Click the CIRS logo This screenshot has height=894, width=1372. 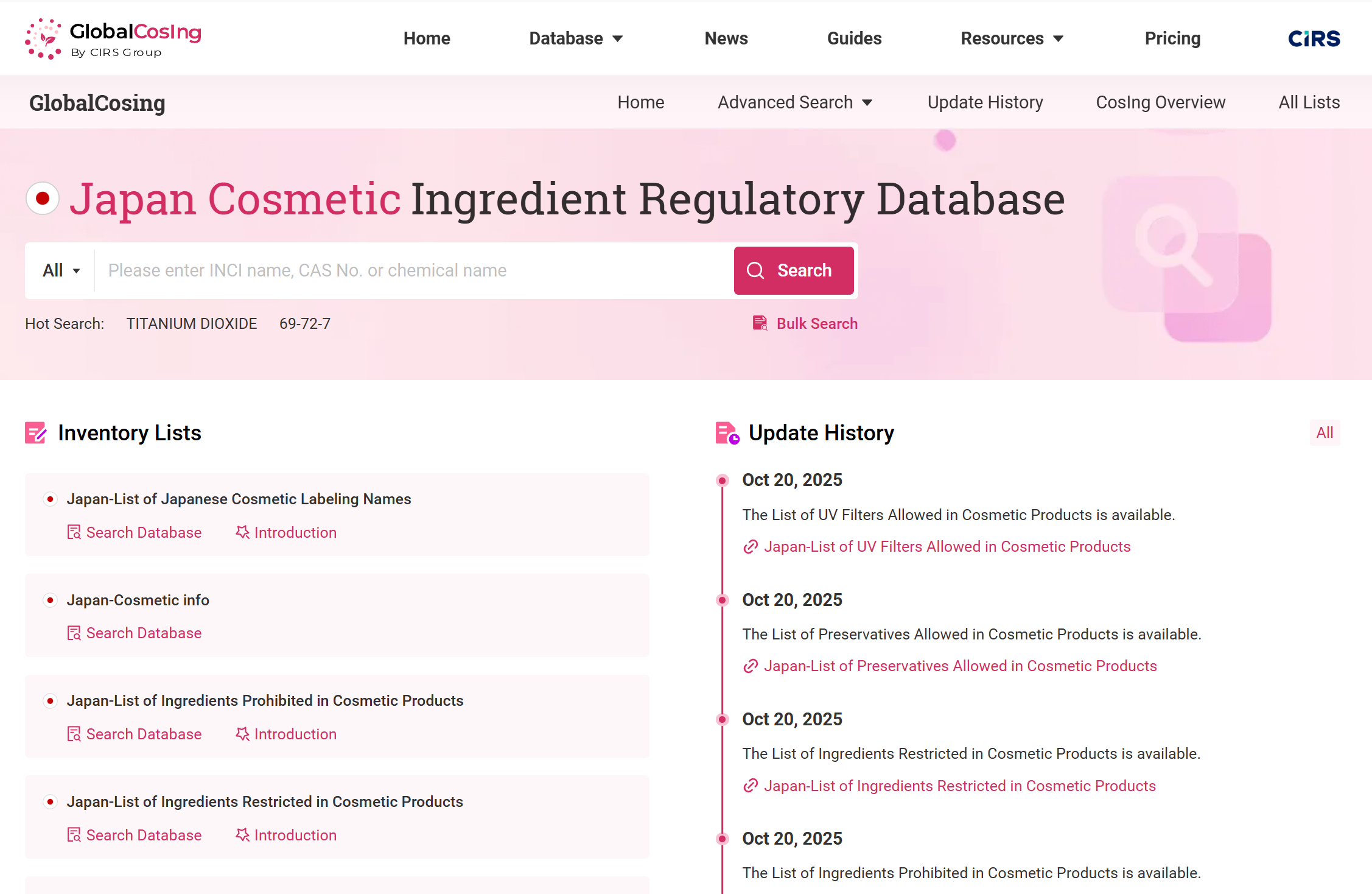(x=1314, y=38)
